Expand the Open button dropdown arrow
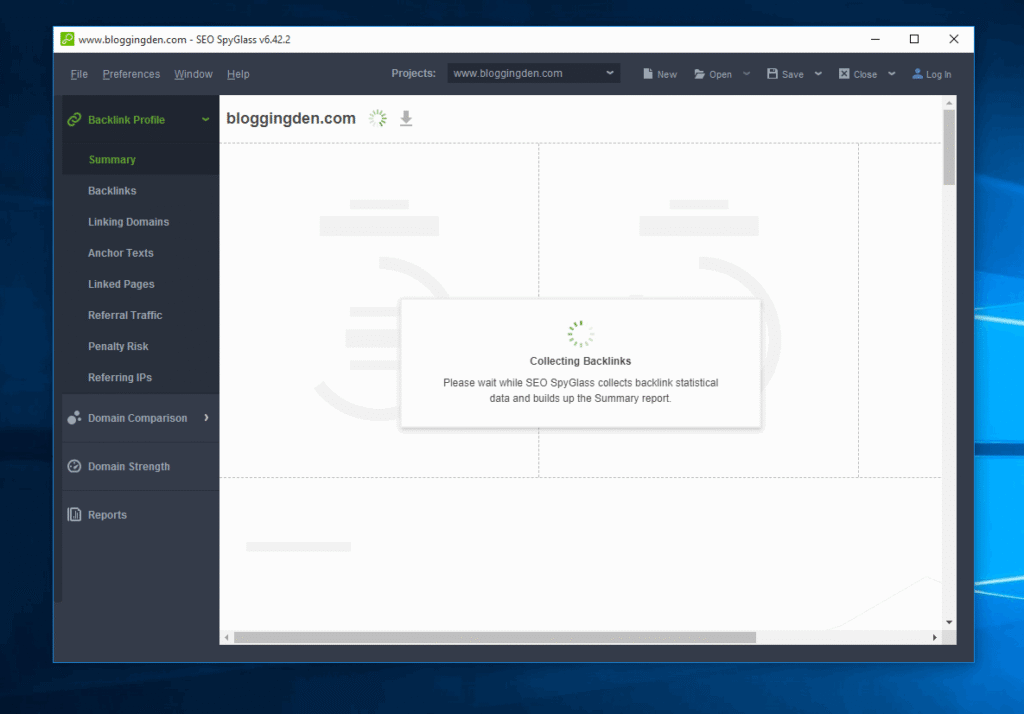The image size is (1024, 714). pyautogui.click(x=745, y=73)
